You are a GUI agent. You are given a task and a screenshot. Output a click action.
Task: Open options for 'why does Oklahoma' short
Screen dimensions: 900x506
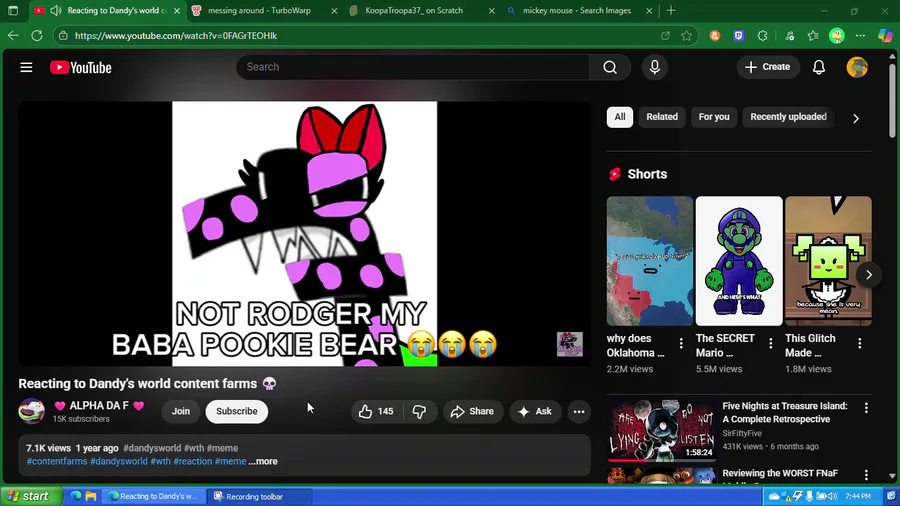tap(681, 343)
